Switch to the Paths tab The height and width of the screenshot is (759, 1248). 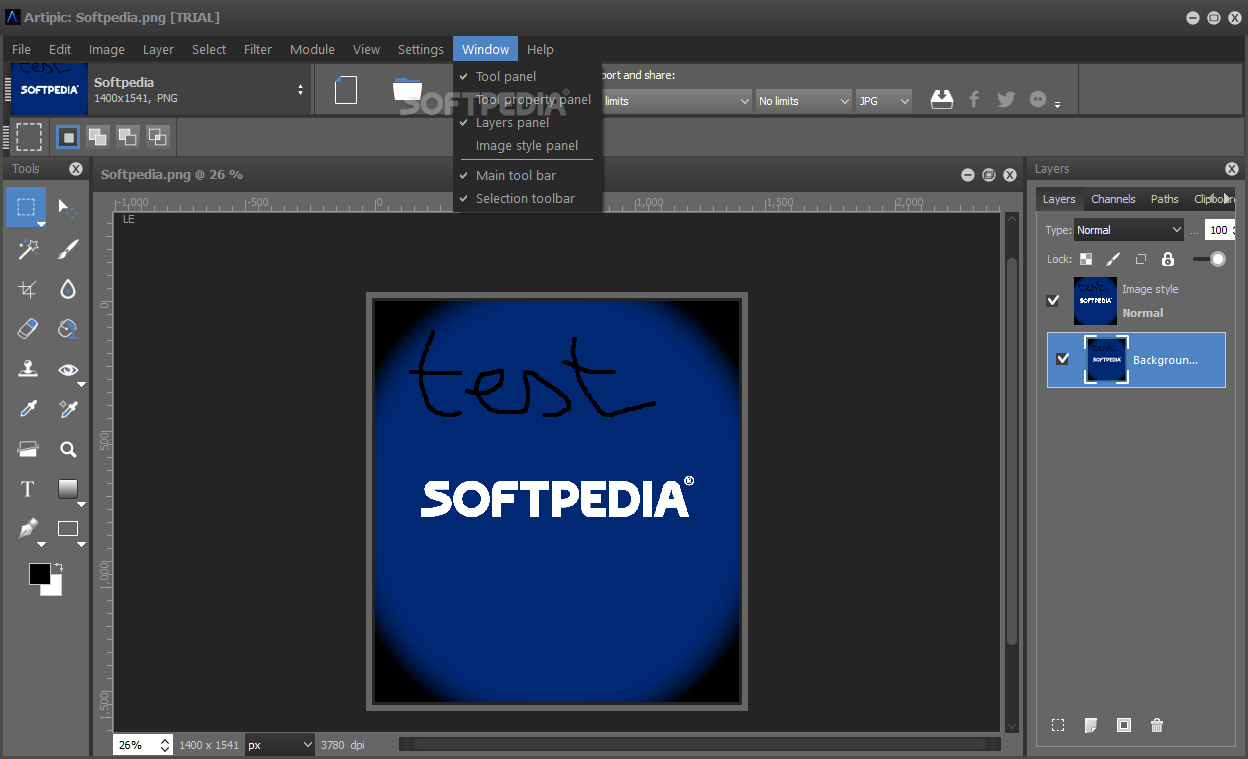click(1164, 199)
